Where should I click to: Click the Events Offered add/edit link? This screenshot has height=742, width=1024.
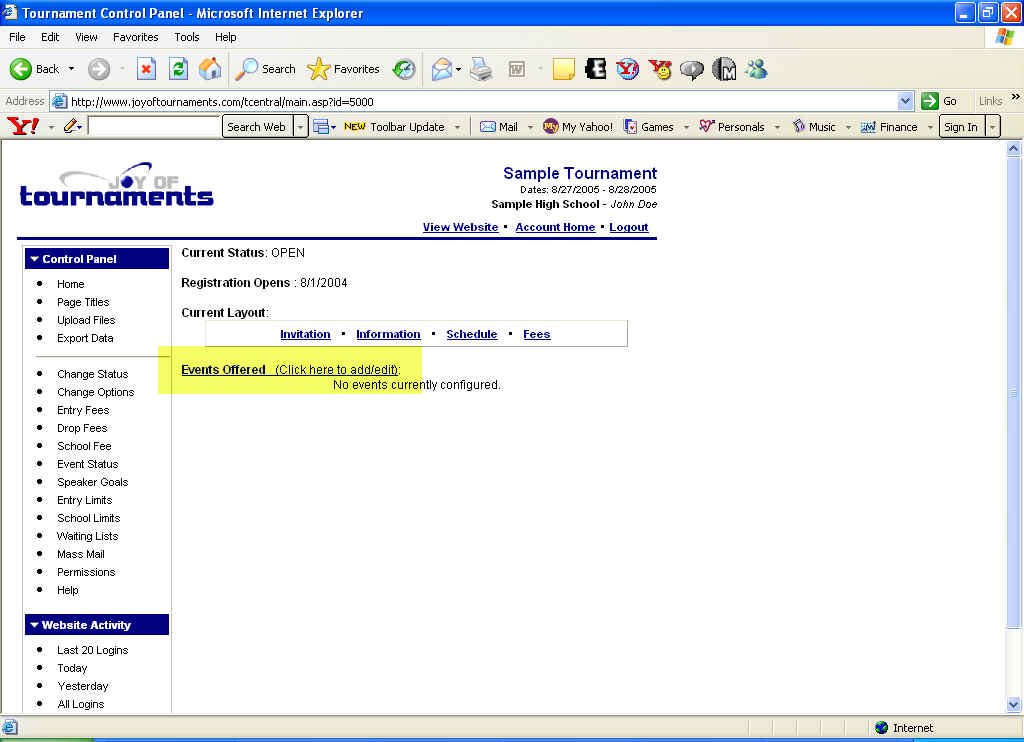click(336, 370)
